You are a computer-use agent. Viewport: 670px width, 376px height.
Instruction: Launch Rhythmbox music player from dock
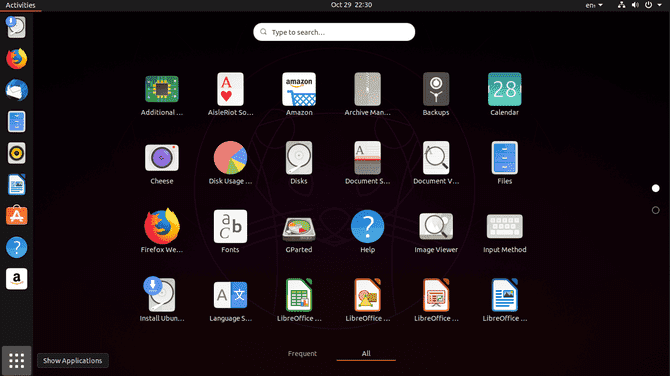(16, 153)
